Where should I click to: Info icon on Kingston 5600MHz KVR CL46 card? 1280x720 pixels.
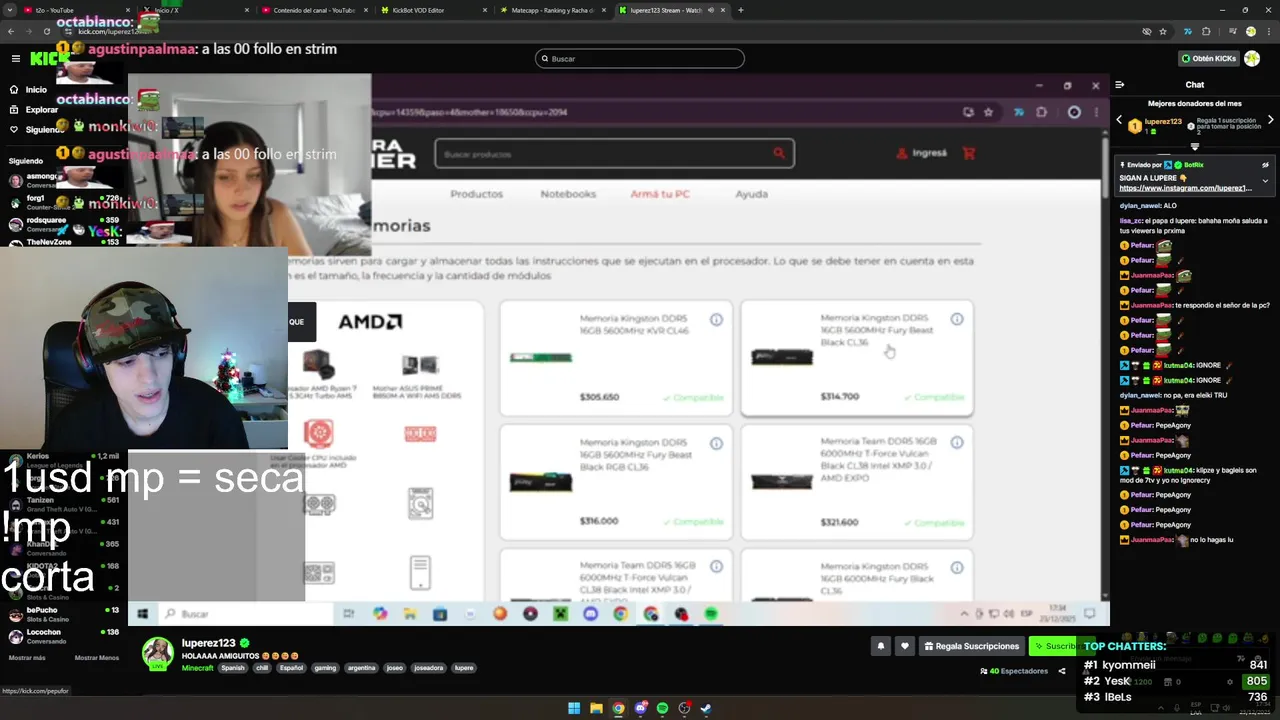pos(716,320)
